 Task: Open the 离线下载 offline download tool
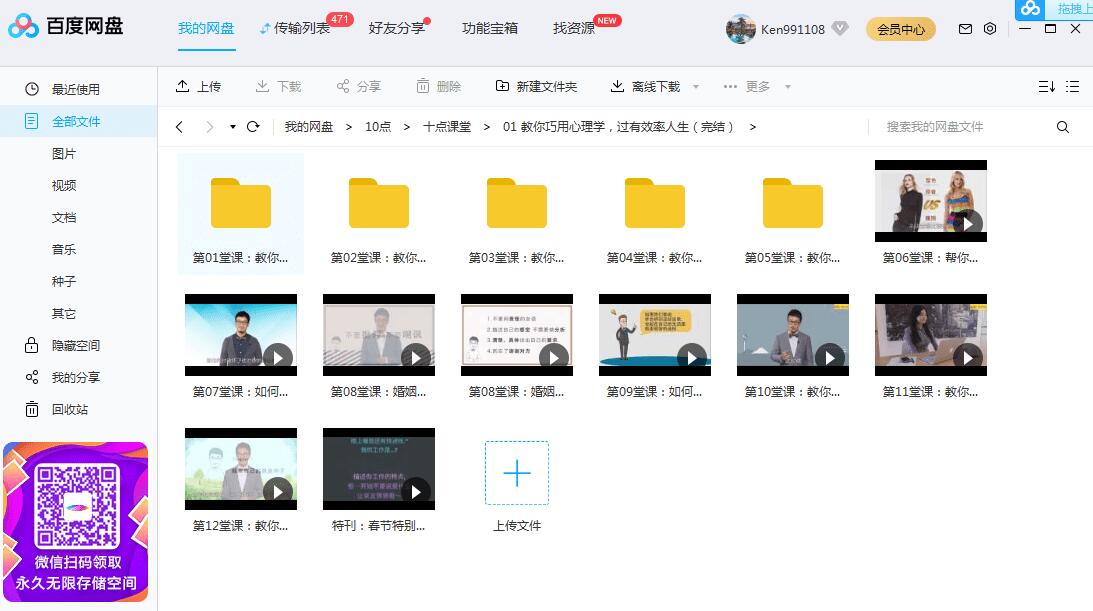pyautogui.click(x=644, y=87)
